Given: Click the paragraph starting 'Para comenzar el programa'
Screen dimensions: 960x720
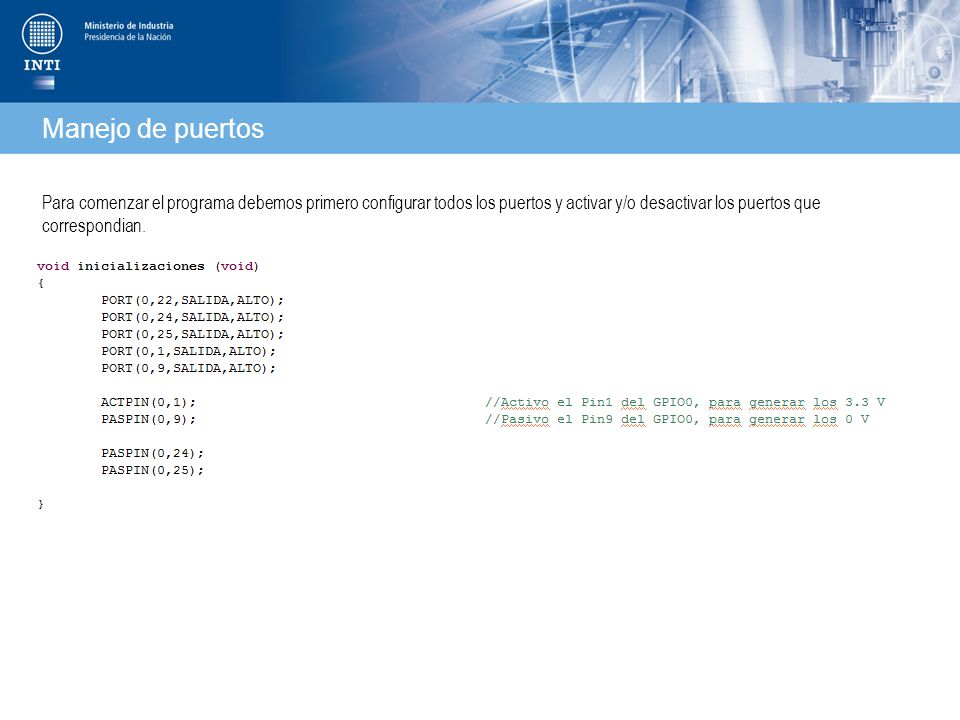Looking at the screenshot, I should click(431, 214).
